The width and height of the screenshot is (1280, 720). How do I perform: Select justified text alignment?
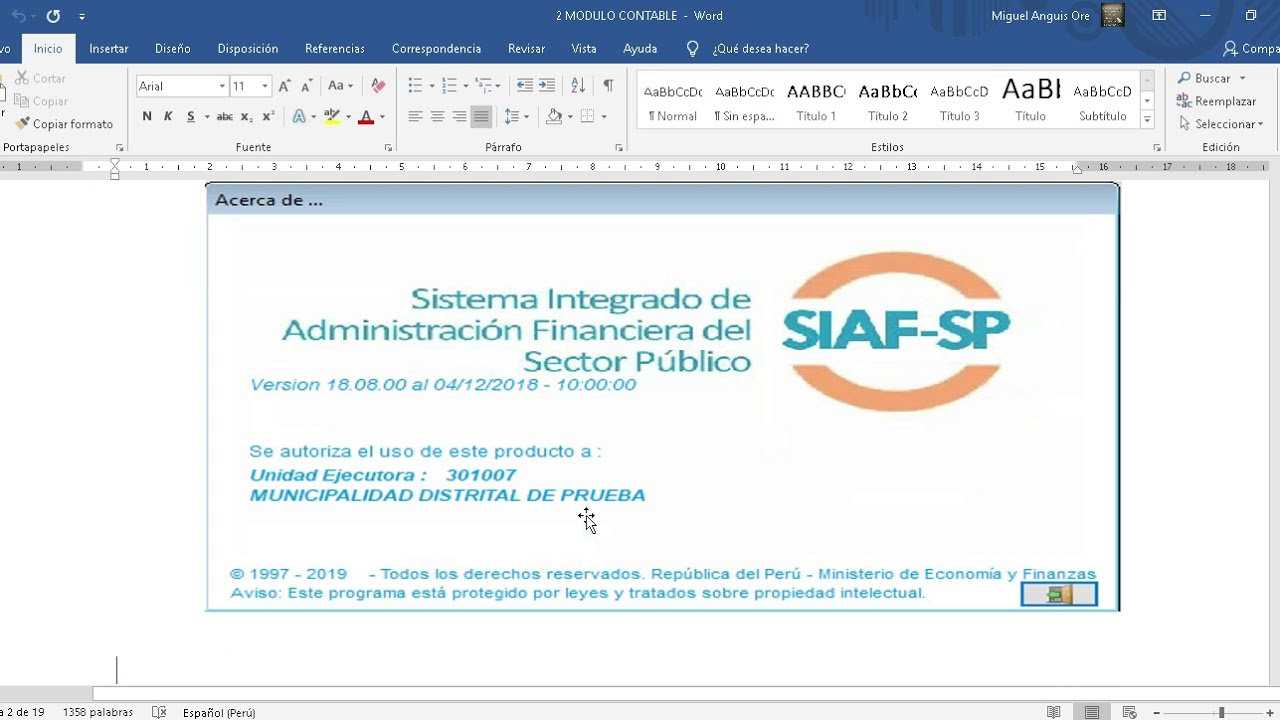click(481, 117)
